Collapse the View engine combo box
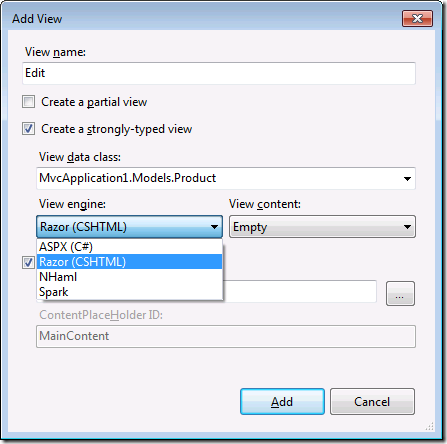 (129, 227)
